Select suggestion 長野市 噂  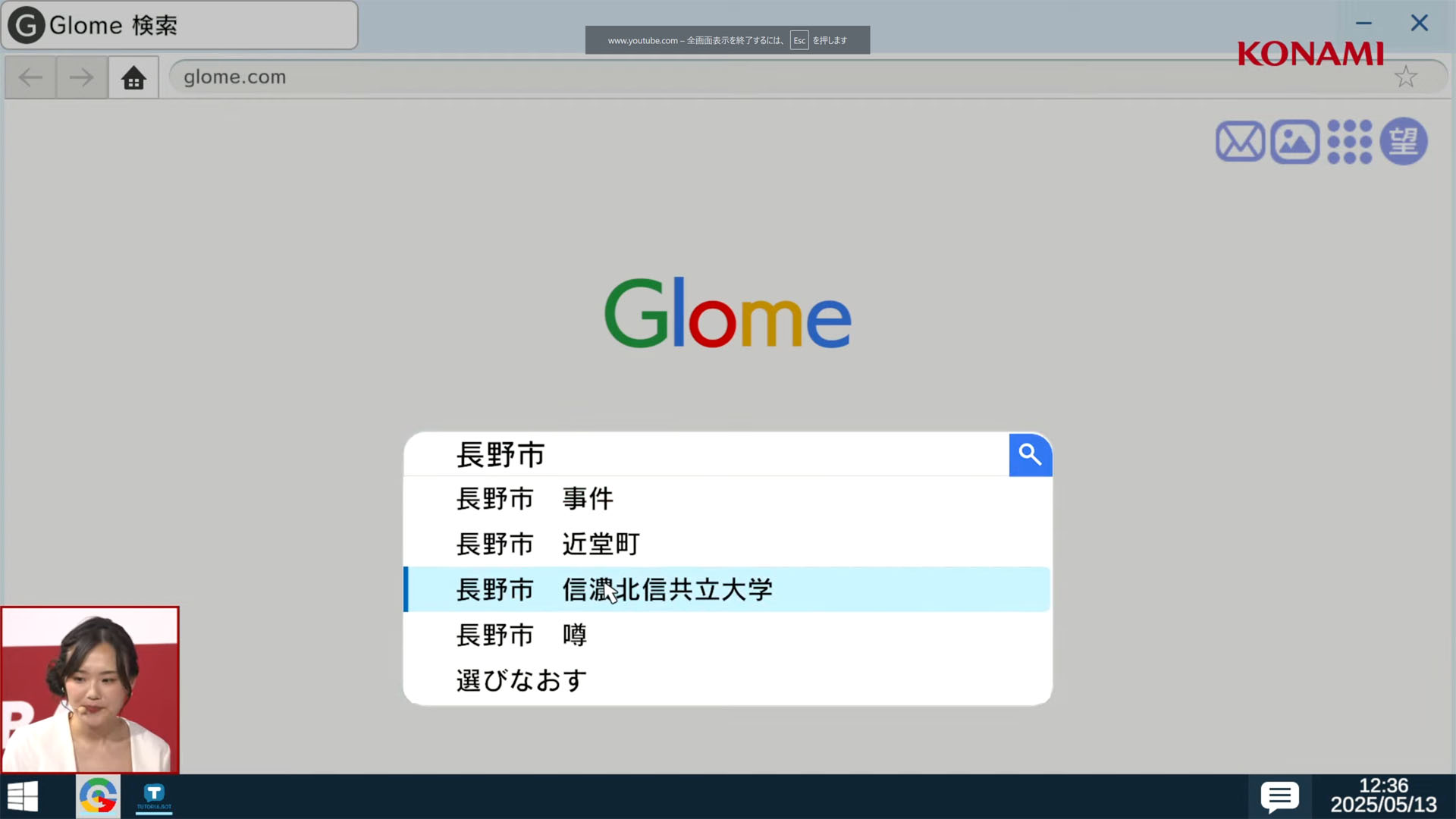point(727,635)
